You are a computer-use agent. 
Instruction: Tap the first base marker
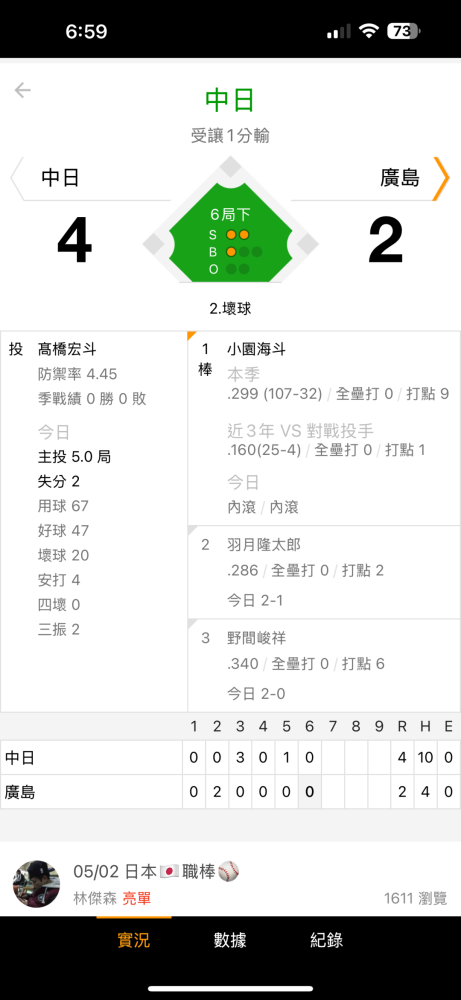[306, 244]
